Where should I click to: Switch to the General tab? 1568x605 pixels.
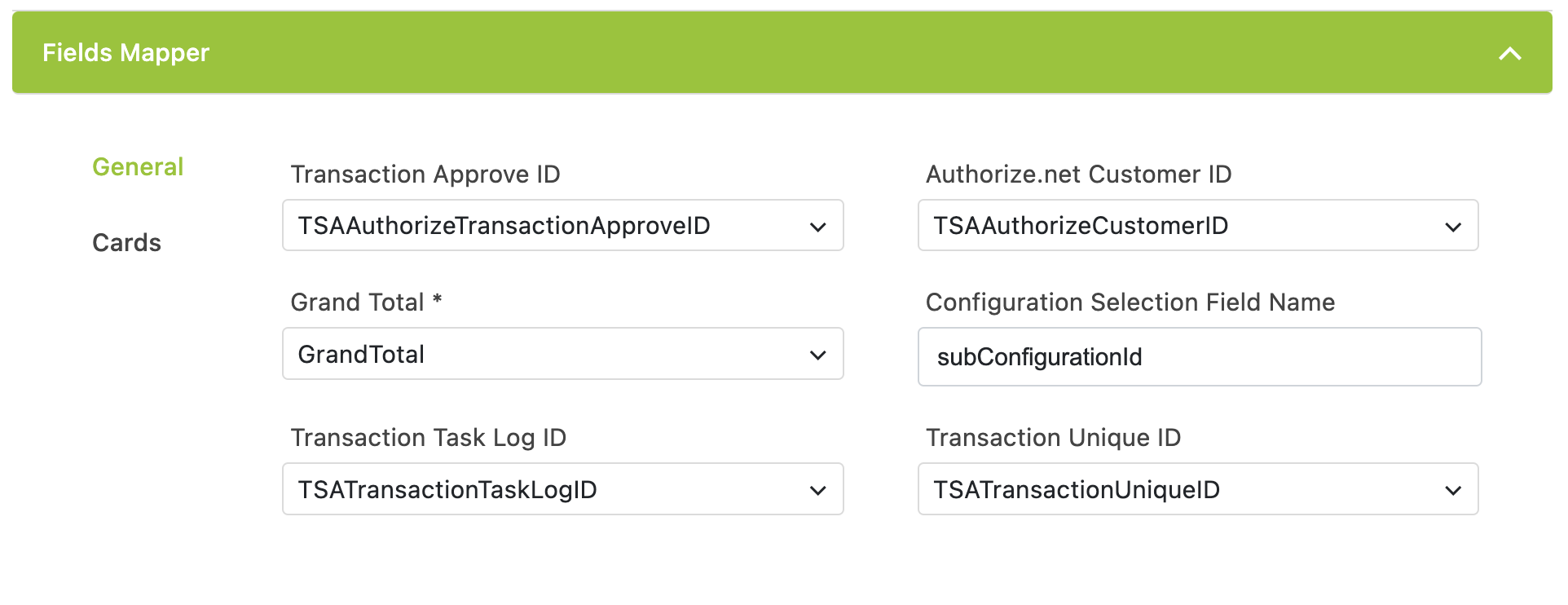(x=138, y=167)
